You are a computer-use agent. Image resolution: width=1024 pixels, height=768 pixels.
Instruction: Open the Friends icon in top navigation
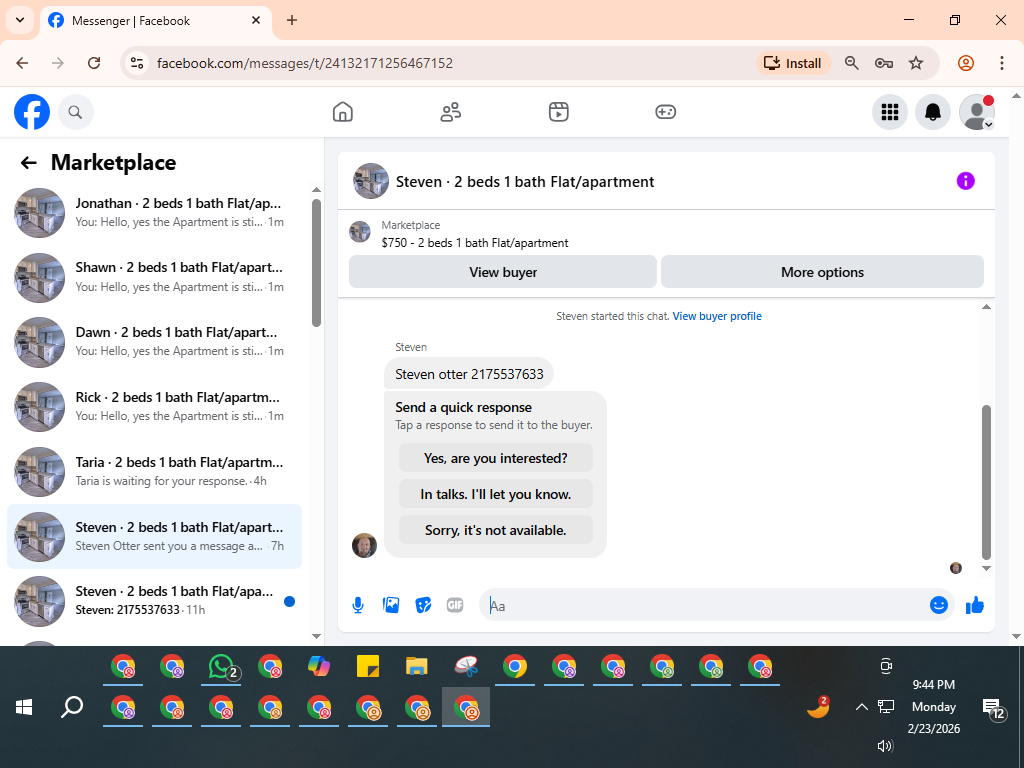(451, 112)
